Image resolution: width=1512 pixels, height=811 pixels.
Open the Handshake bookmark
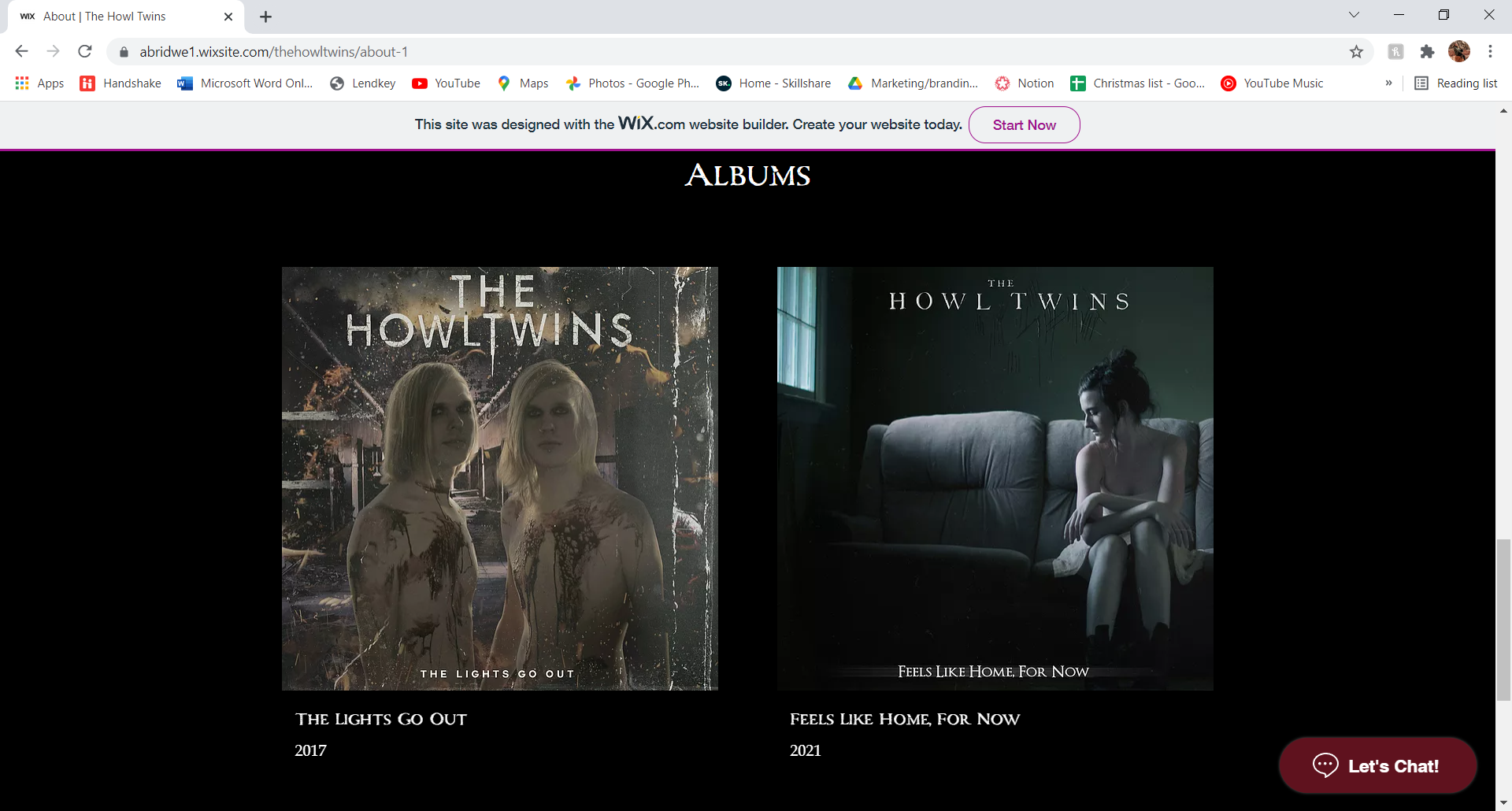point(120,83)
